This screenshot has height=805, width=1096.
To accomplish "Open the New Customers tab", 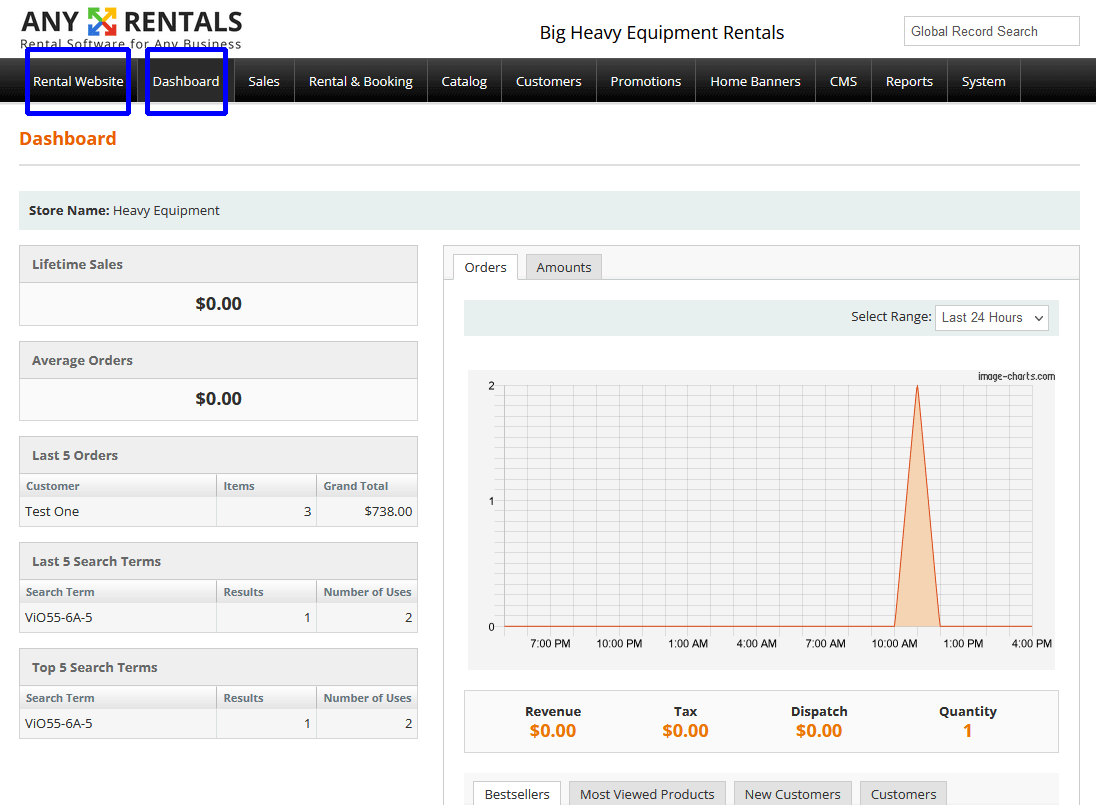I will tap(792, 794).
